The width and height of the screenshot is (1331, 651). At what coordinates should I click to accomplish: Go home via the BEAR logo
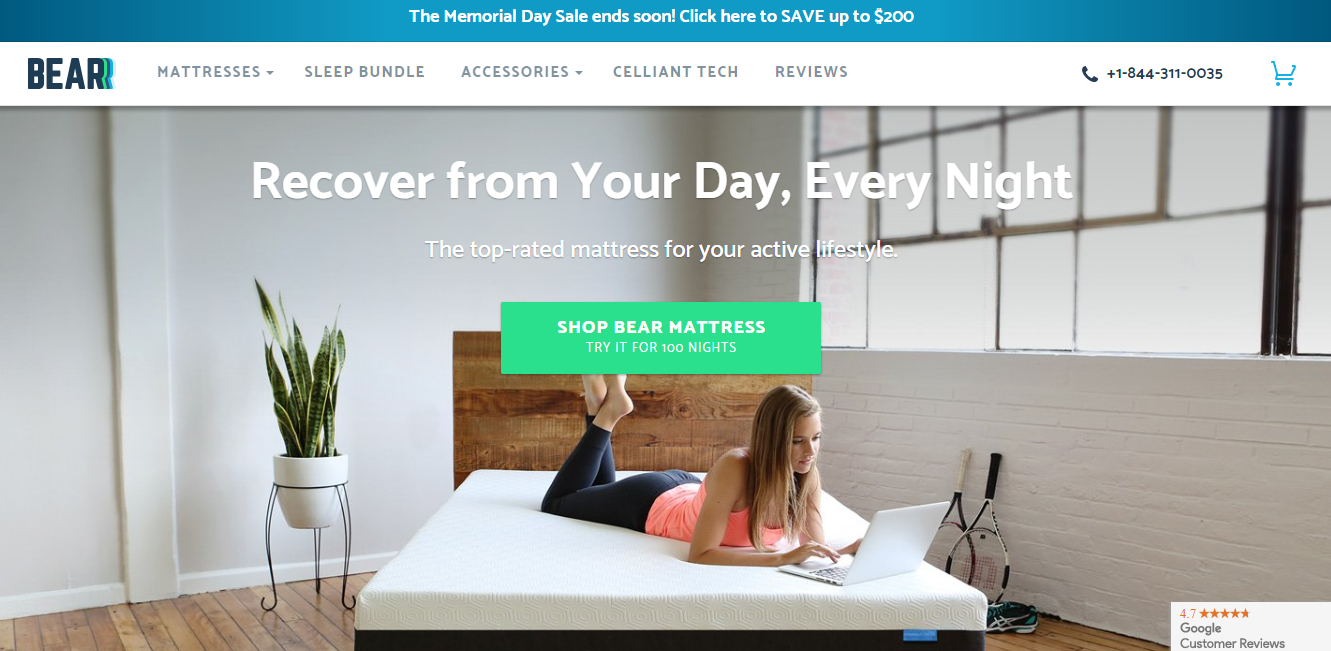click(x=71, y=74)
